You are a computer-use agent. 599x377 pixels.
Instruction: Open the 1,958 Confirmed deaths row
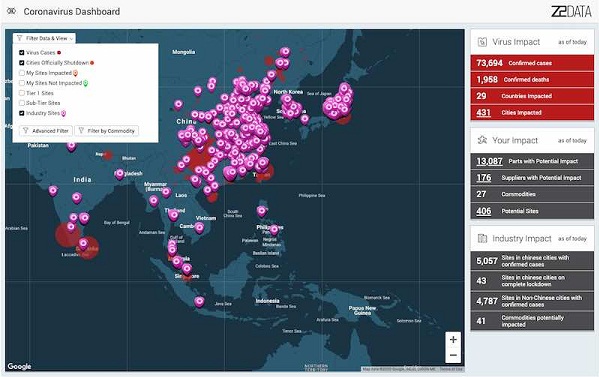(532, 79)
